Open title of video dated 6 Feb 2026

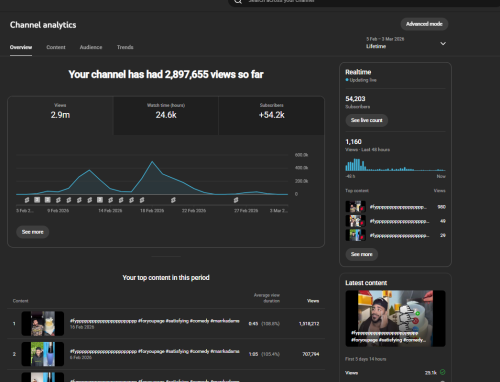pyautogui.click(x=154, y=351)
